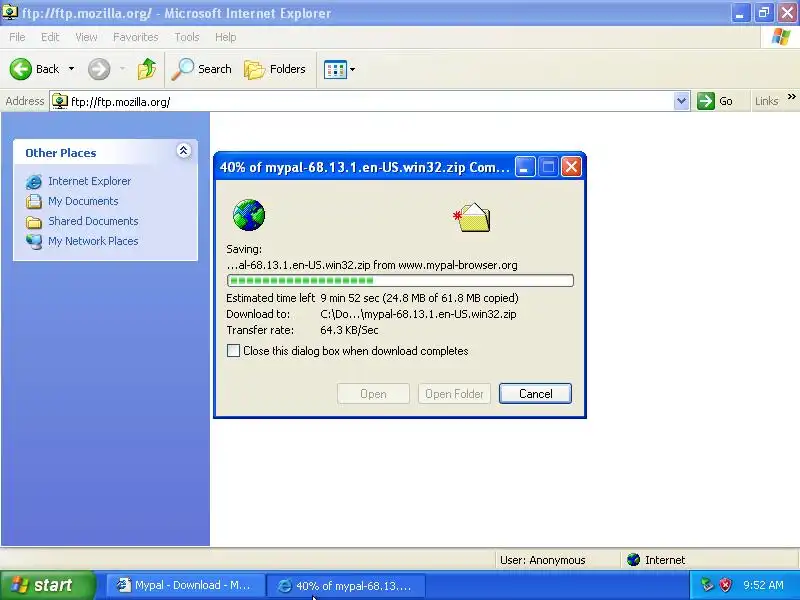Click the Shared Documents folder icon
Screen dimensions: 800x600
(34, 222)
